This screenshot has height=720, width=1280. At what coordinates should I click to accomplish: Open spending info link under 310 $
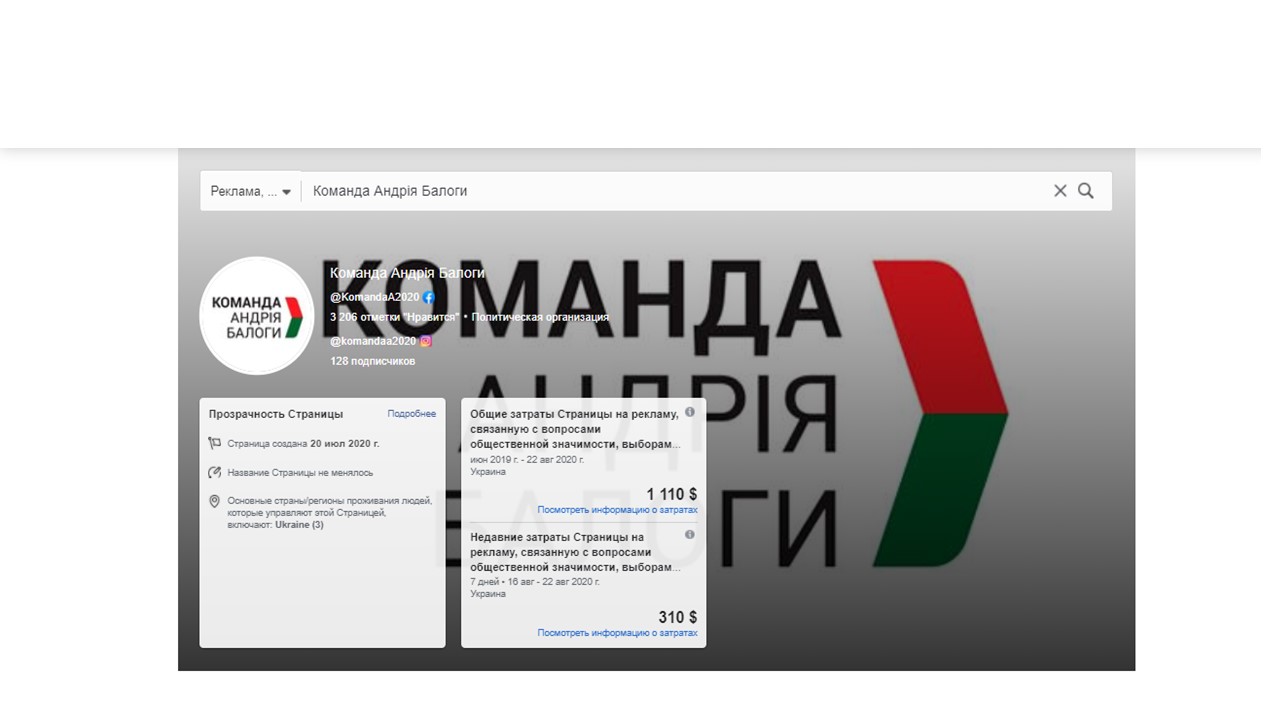(x=617, y=633)
